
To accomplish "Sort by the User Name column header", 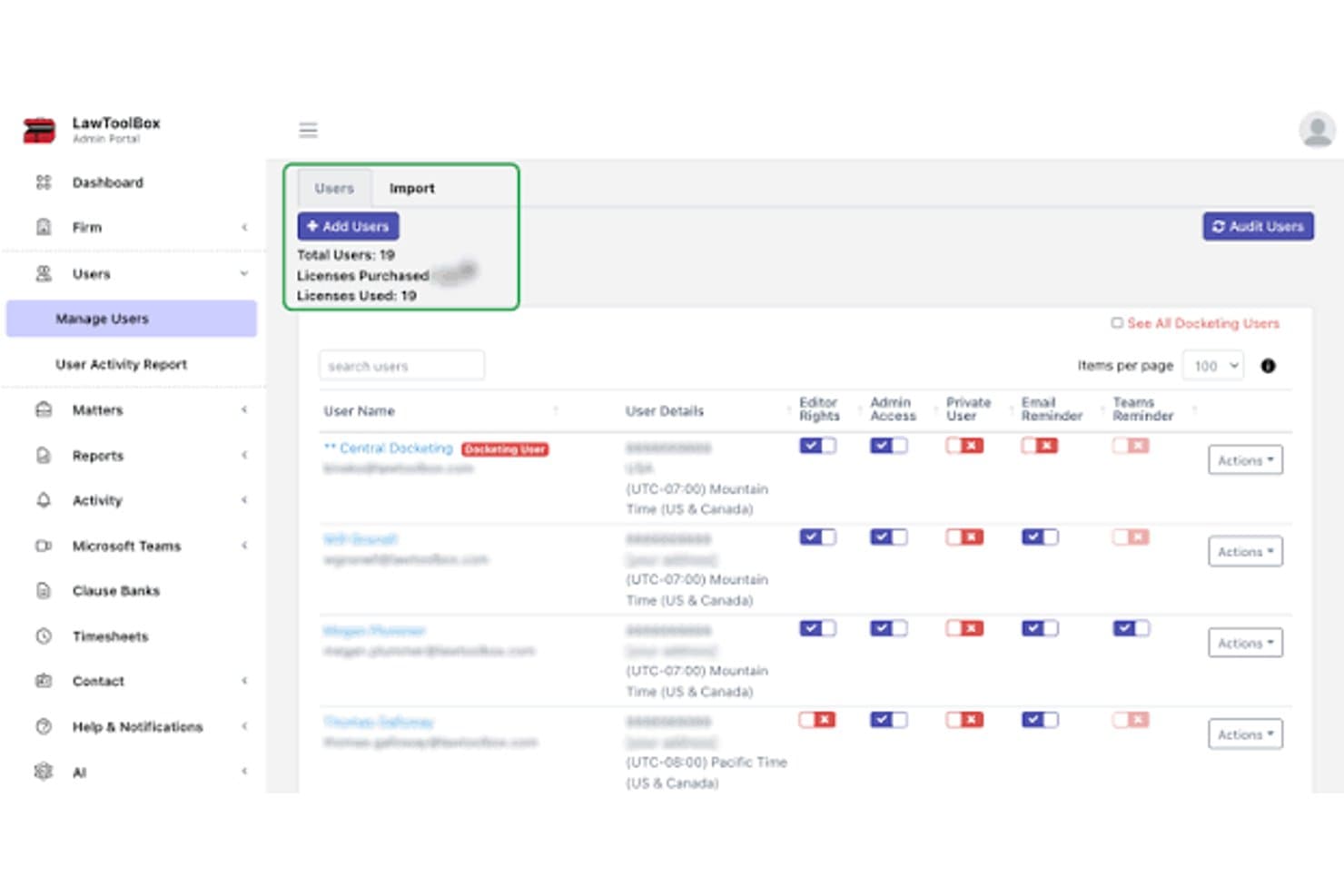I will coord(360,411).
